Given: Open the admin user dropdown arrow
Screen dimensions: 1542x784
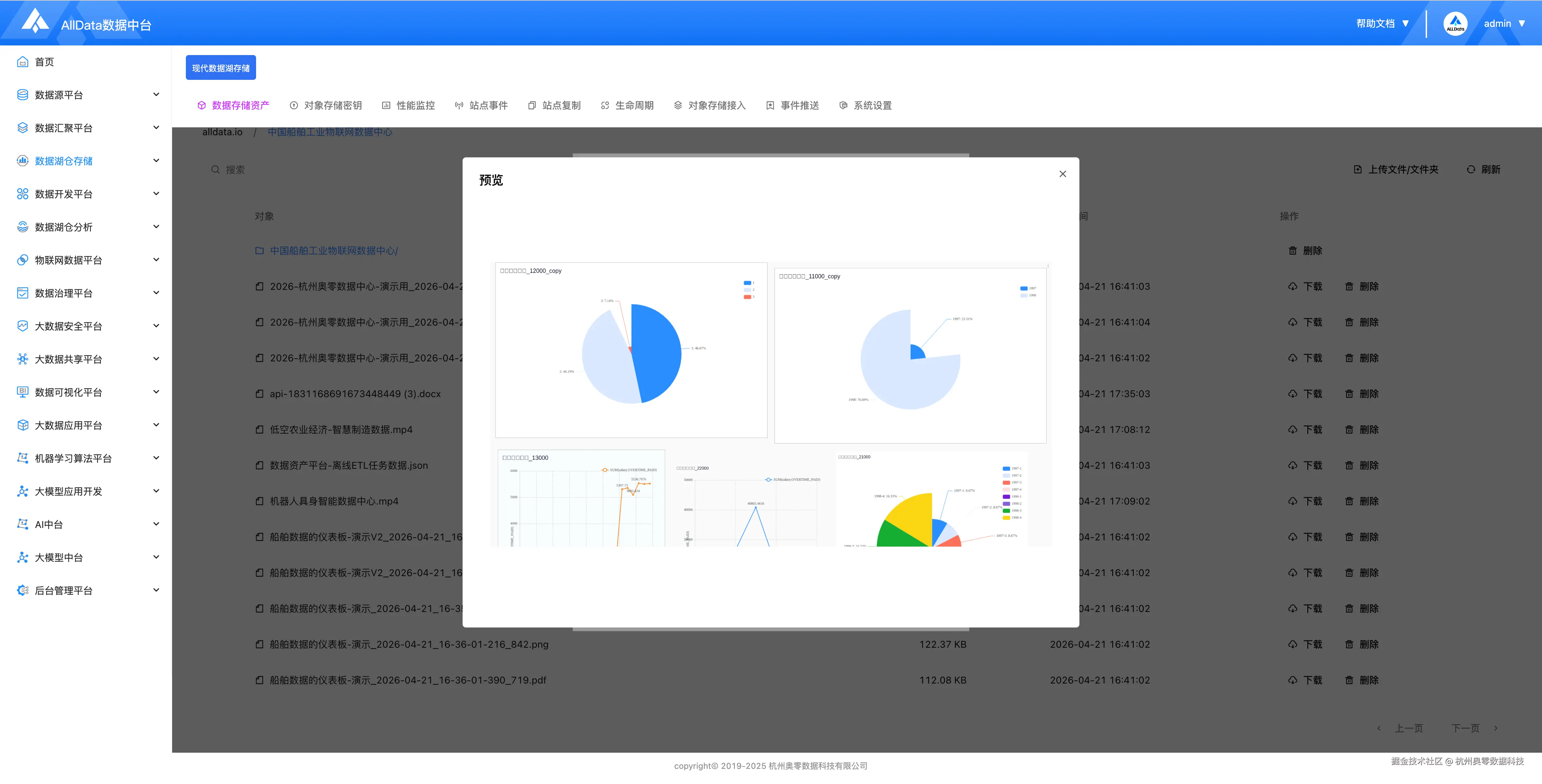Looking at the screenshot, I should point(1522,24).
